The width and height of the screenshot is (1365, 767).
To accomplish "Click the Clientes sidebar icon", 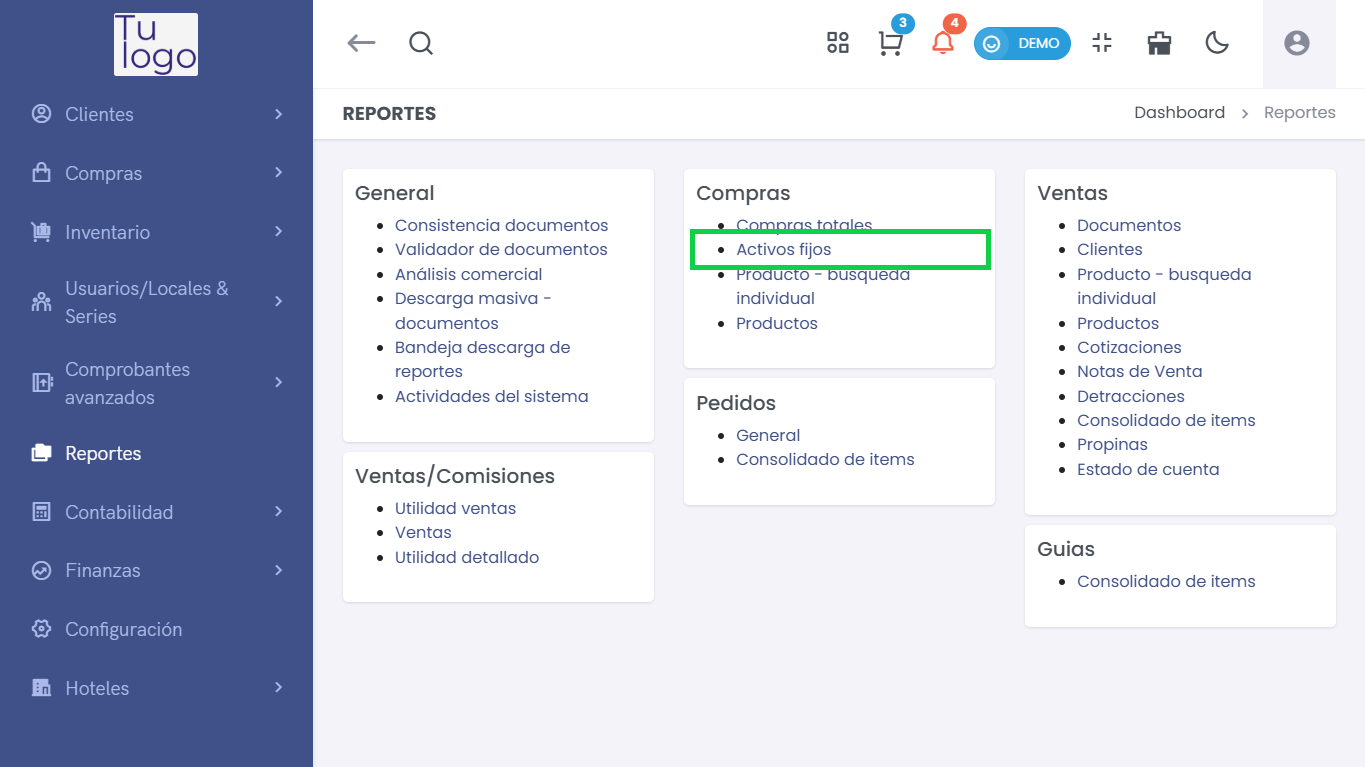I will coord(41,114).
